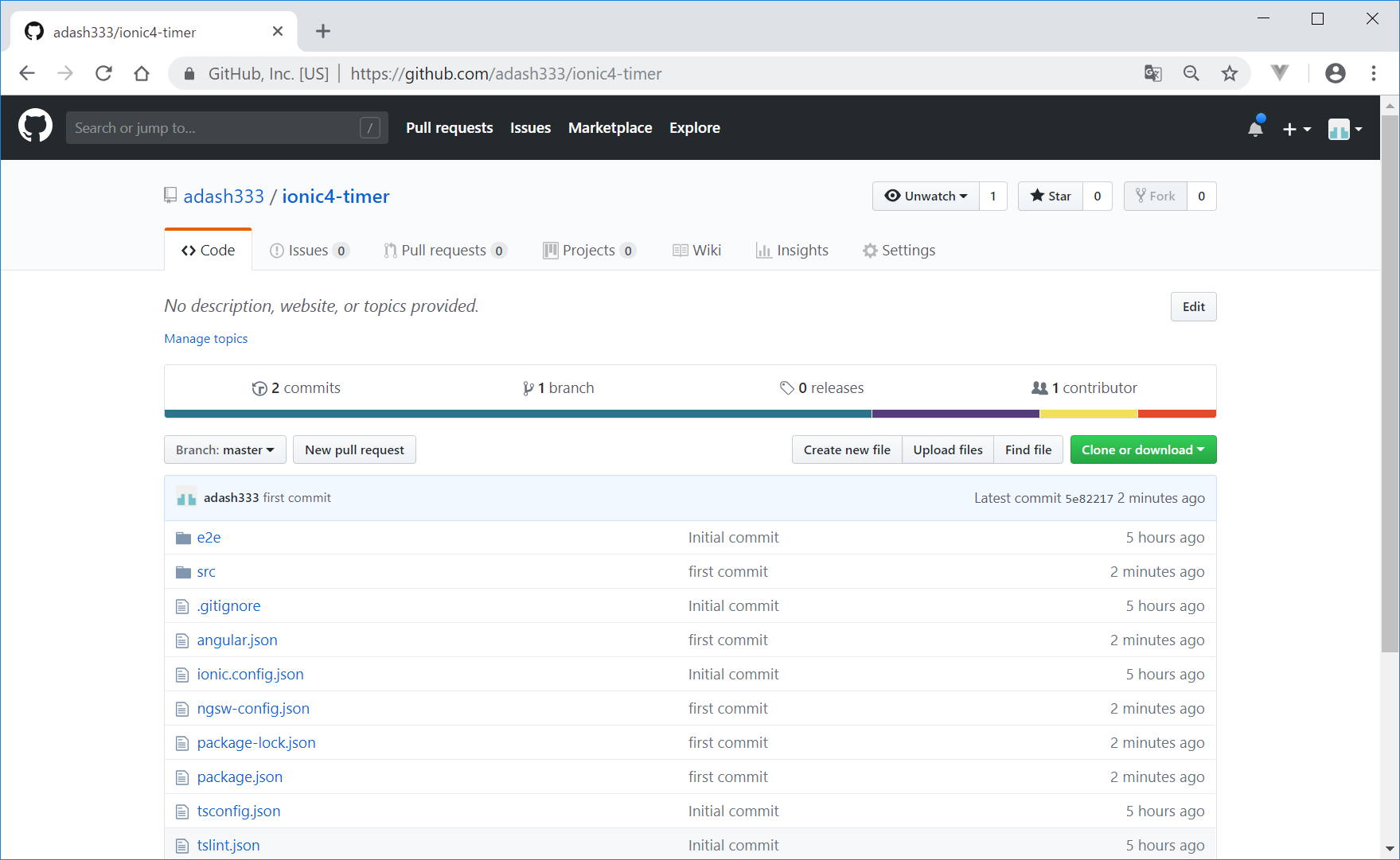Click the translate page icon
This screenshot has width=1400, height=860.
coord(1152,74)
